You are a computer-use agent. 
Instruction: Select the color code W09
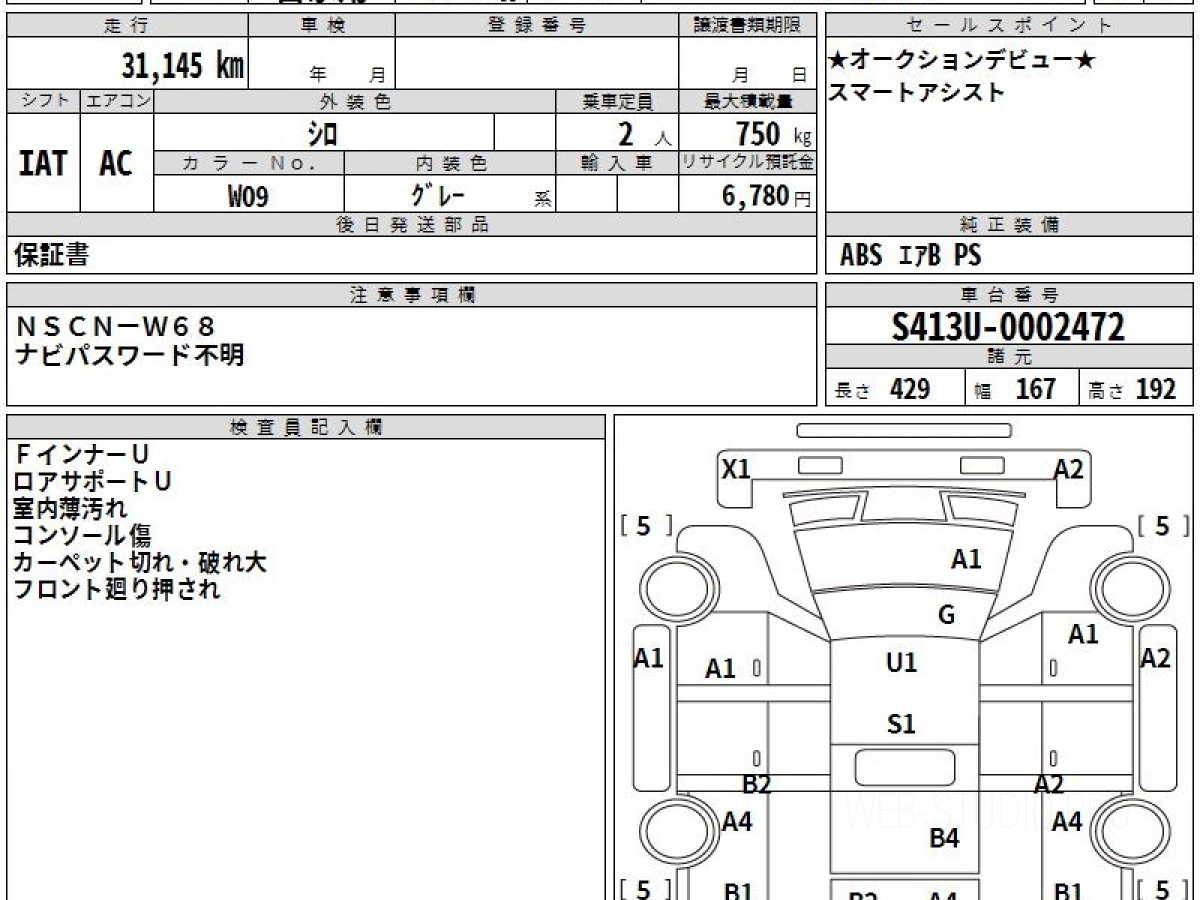point(248,196)
